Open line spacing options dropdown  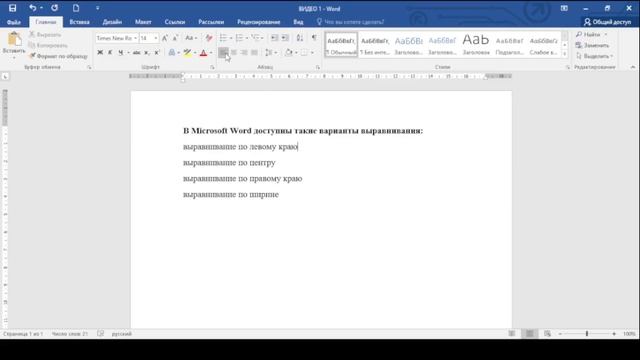(x=271, y=53)
